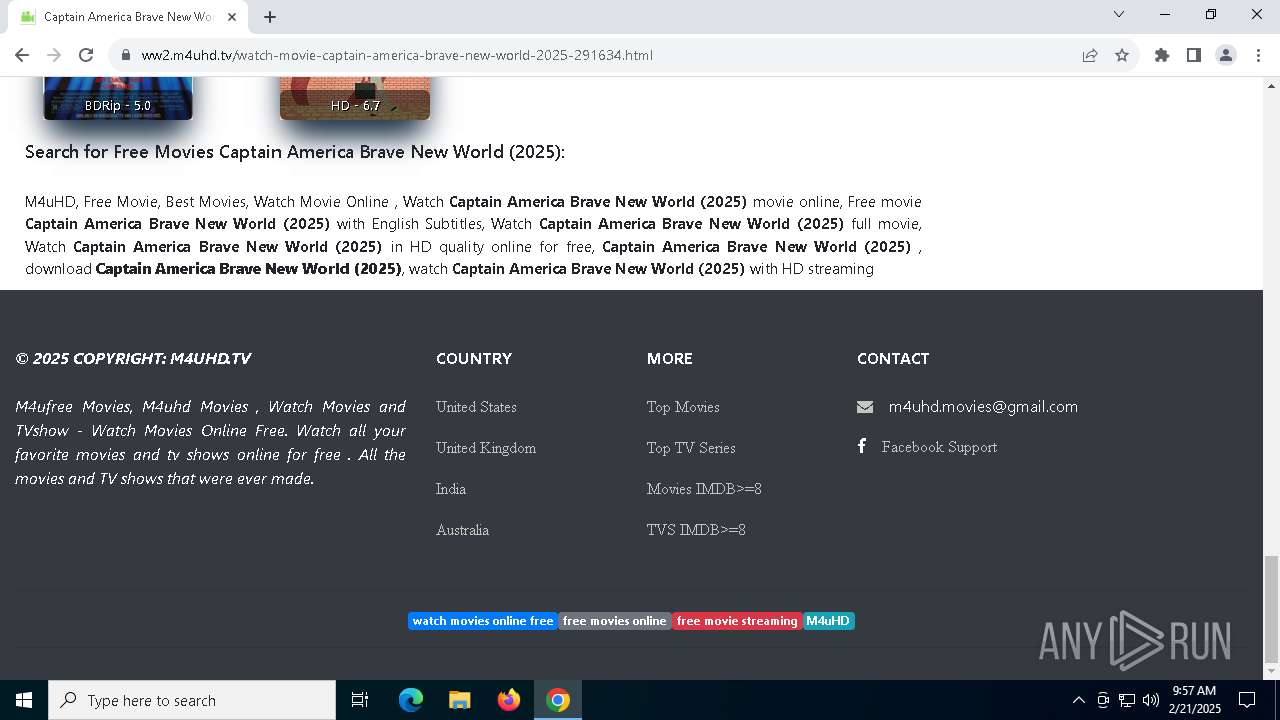Open Top TV Series link
Viewport: 1280px width, 720px height.
coord(691,448)
